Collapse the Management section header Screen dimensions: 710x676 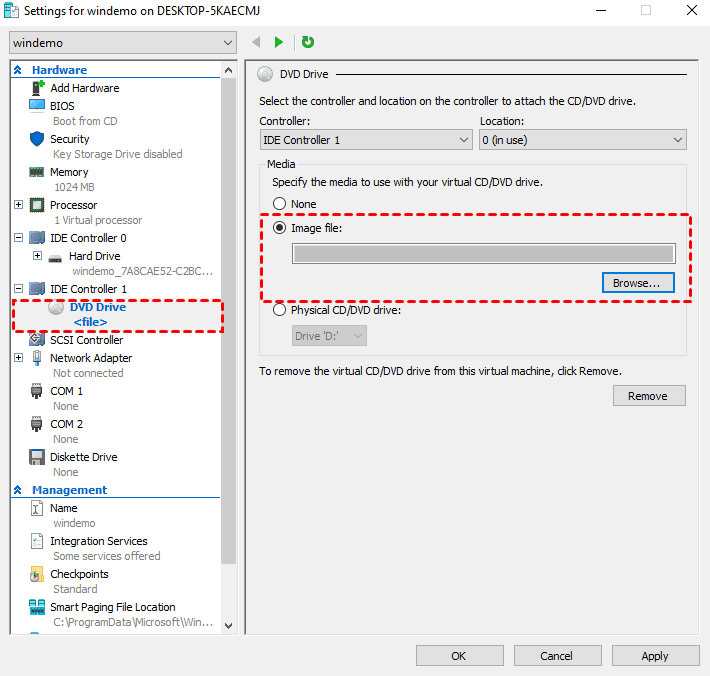point(18,490)
